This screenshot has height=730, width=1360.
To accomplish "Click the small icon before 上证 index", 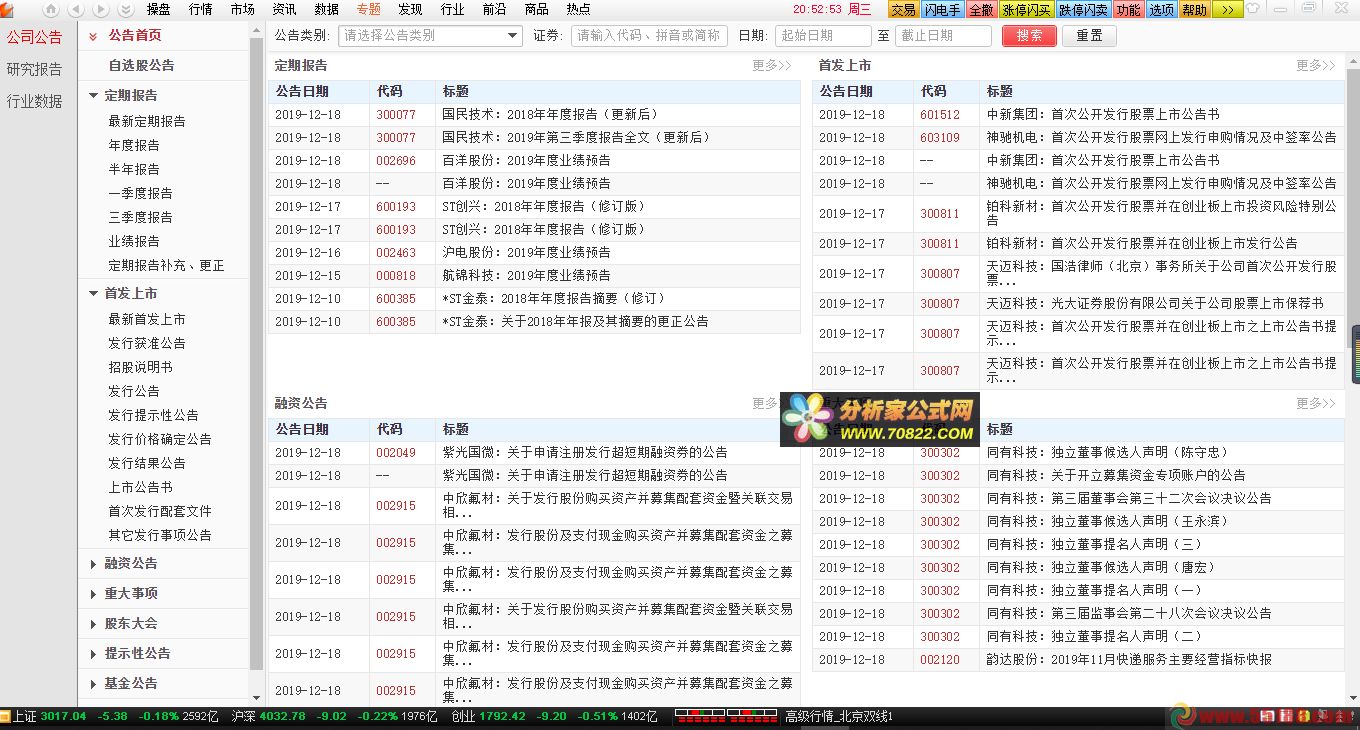I will [5, 716].
